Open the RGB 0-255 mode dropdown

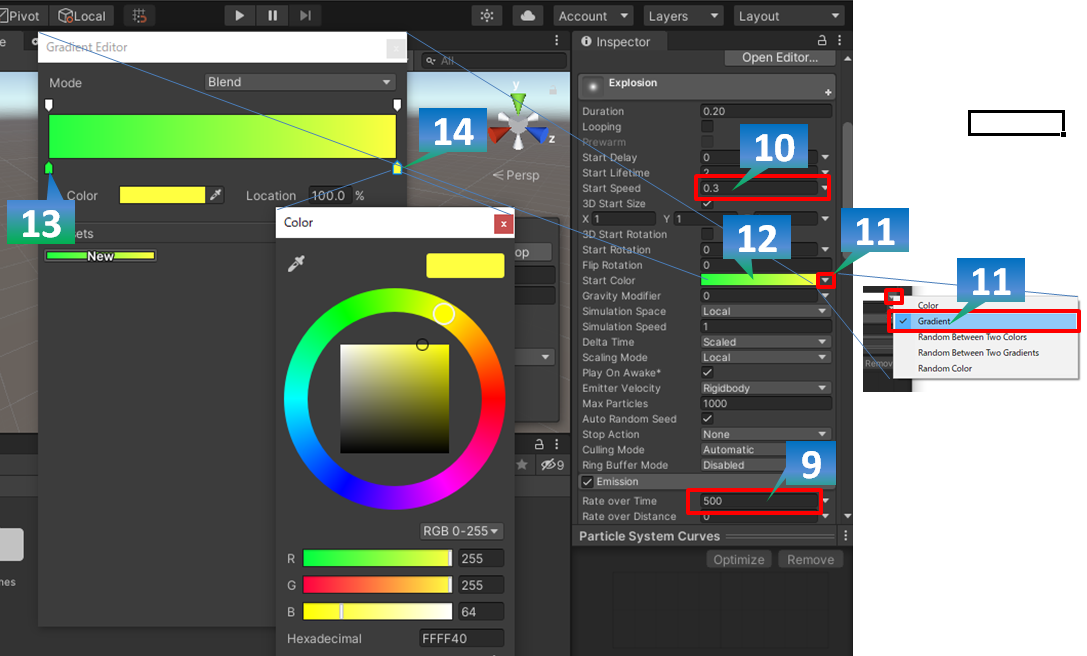coord(461,531)
